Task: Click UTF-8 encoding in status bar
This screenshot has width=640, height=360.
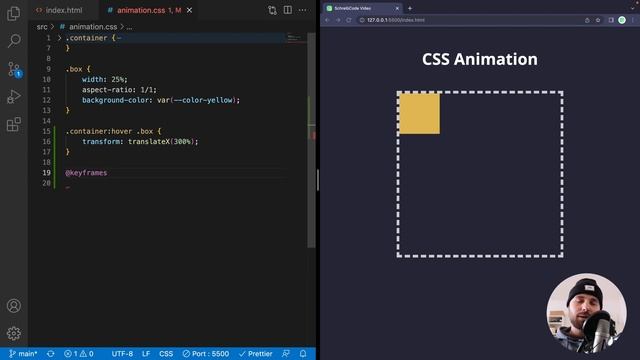Action: click(122, 353)
